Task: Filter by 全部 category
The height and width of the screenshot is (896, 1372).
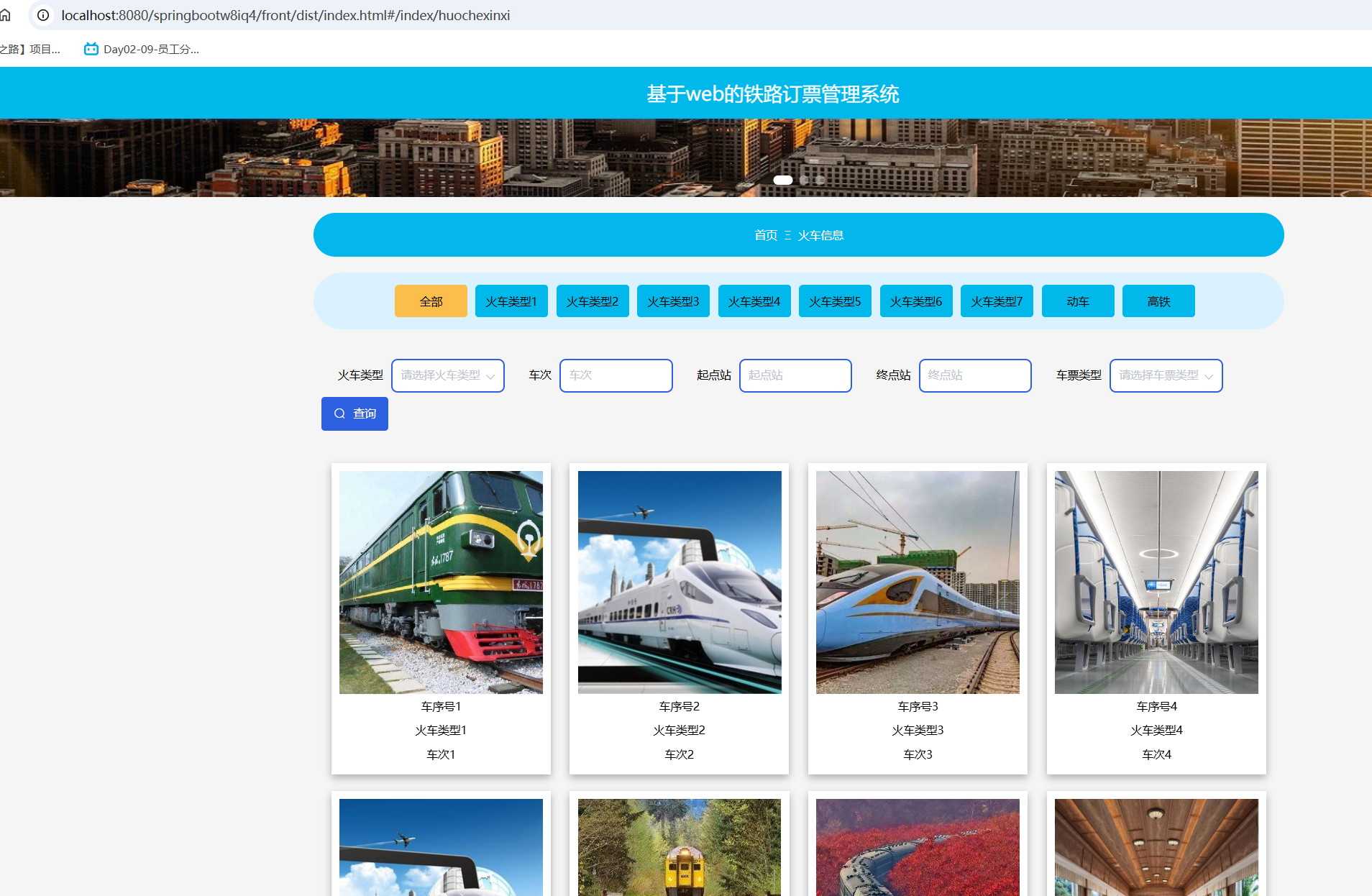Action: click(x=431, y=301)
